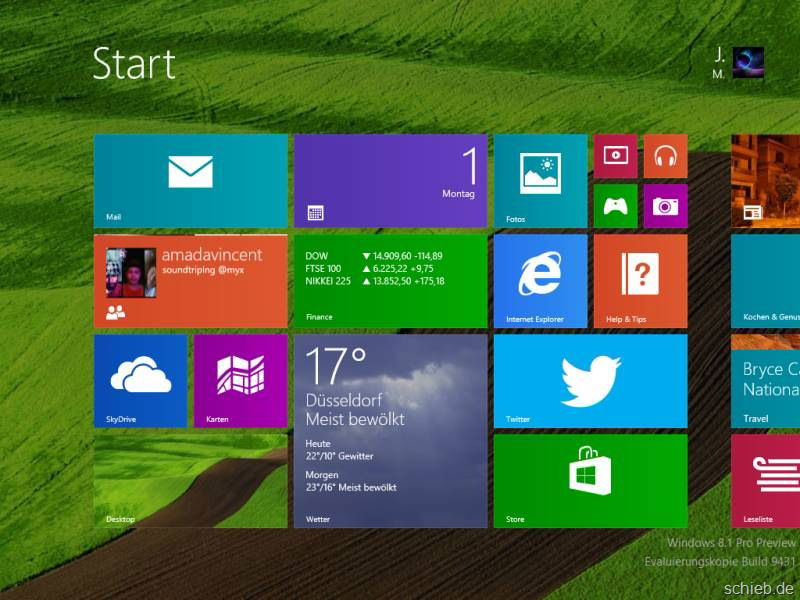Image resolution: width=800 pixels, height=600 pixels.
Task: Open the Finance tile
Action: pos(391,281)
